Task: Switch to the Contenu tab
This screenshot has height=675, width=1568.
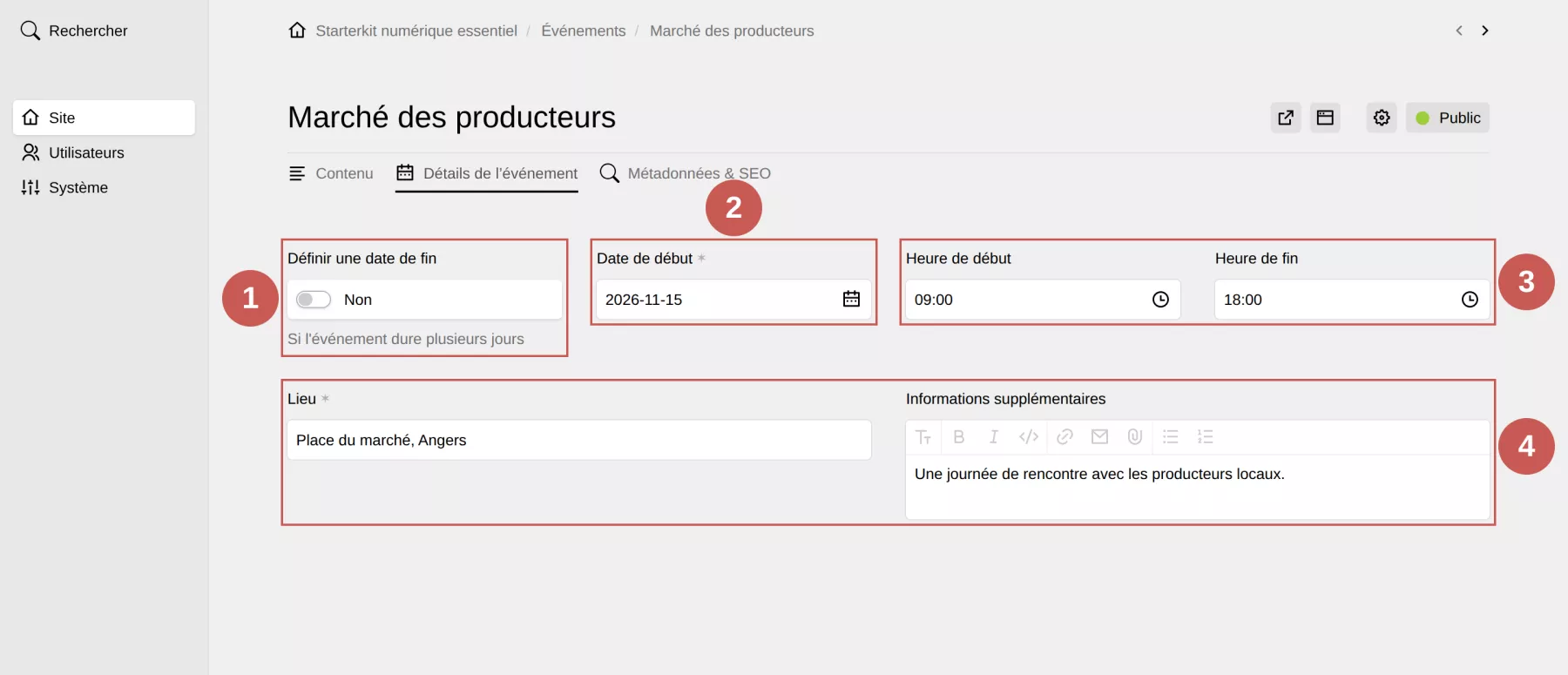Action: tap(331, 173)
